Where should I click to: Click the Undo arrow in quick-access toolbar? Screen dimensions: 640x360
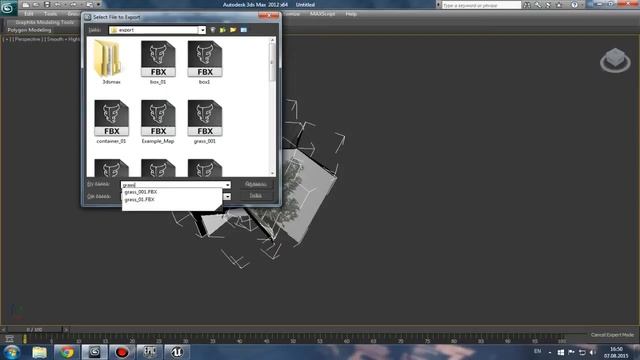tap(58, 5)
